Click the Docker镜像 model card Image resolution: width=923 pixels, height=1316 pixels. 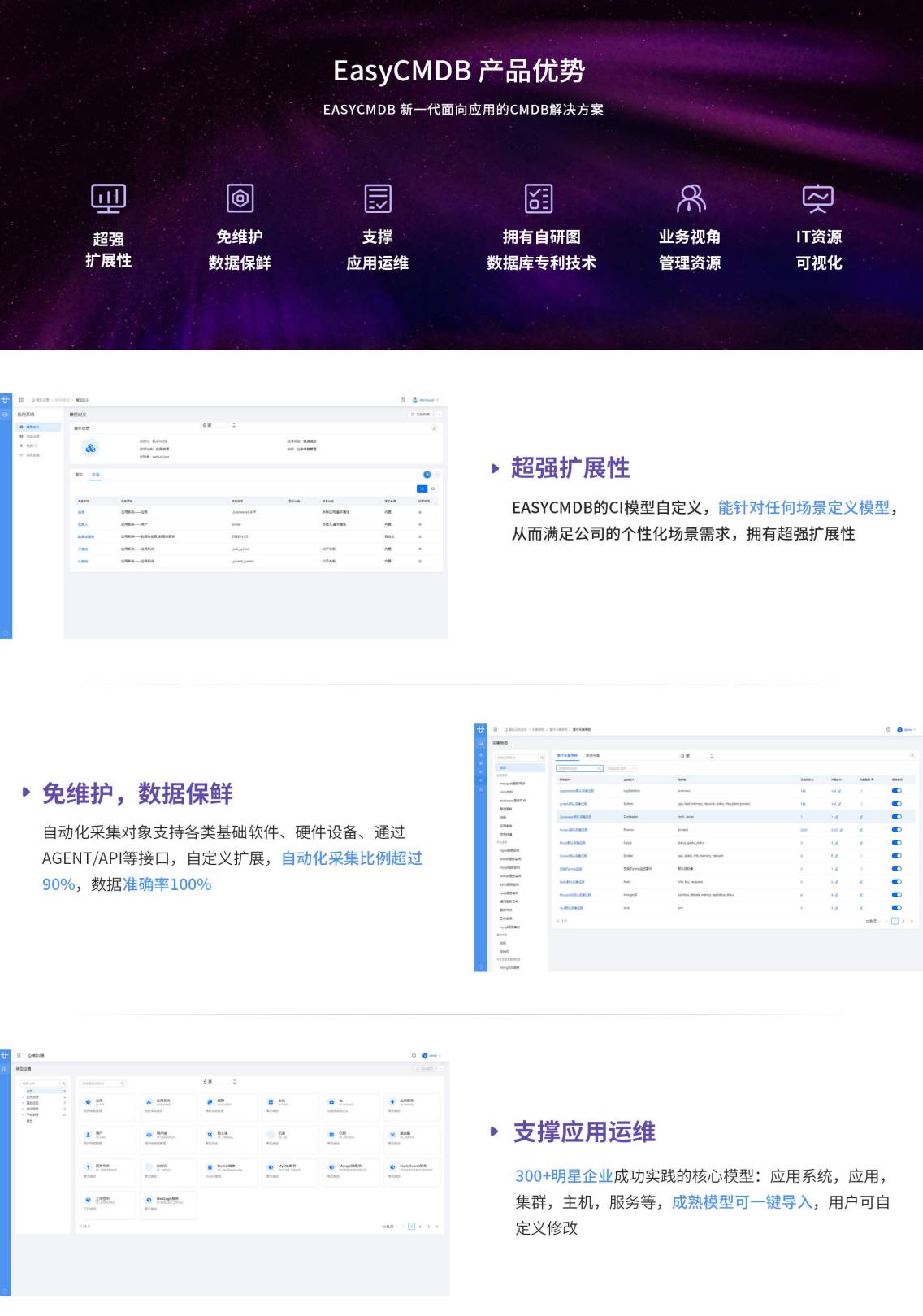click(x=227, y=1170)
